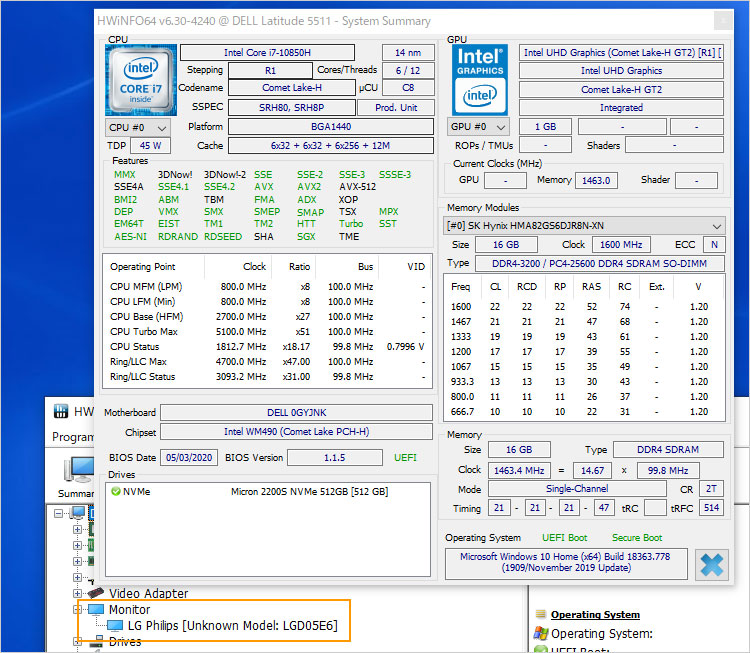Click the BIOS Date 05/03/2020 field
The image size is (750, 653).
pos(189,457)
